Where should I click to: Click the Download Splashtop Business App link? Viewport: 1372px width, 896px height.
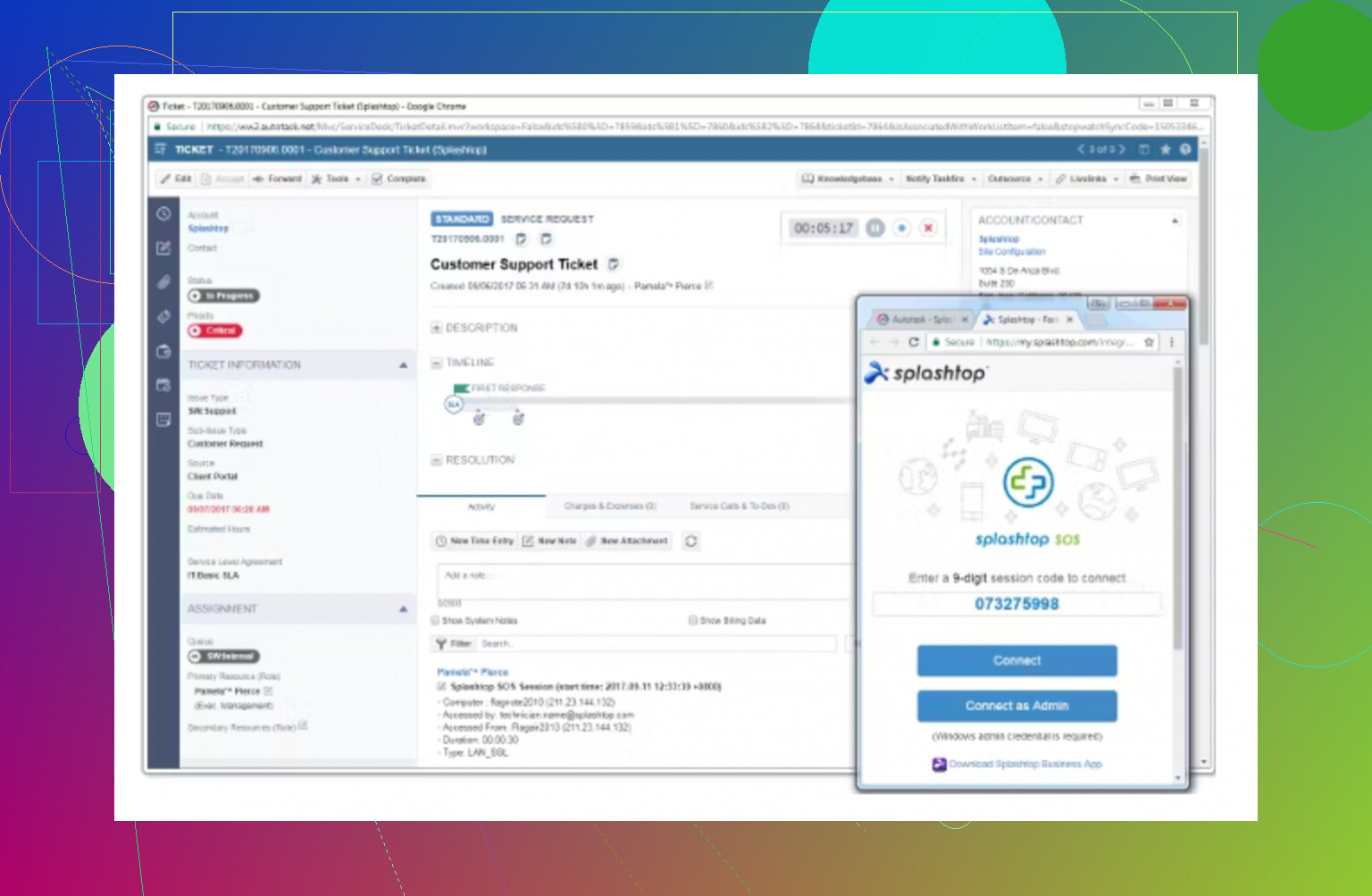point(1025,765)
